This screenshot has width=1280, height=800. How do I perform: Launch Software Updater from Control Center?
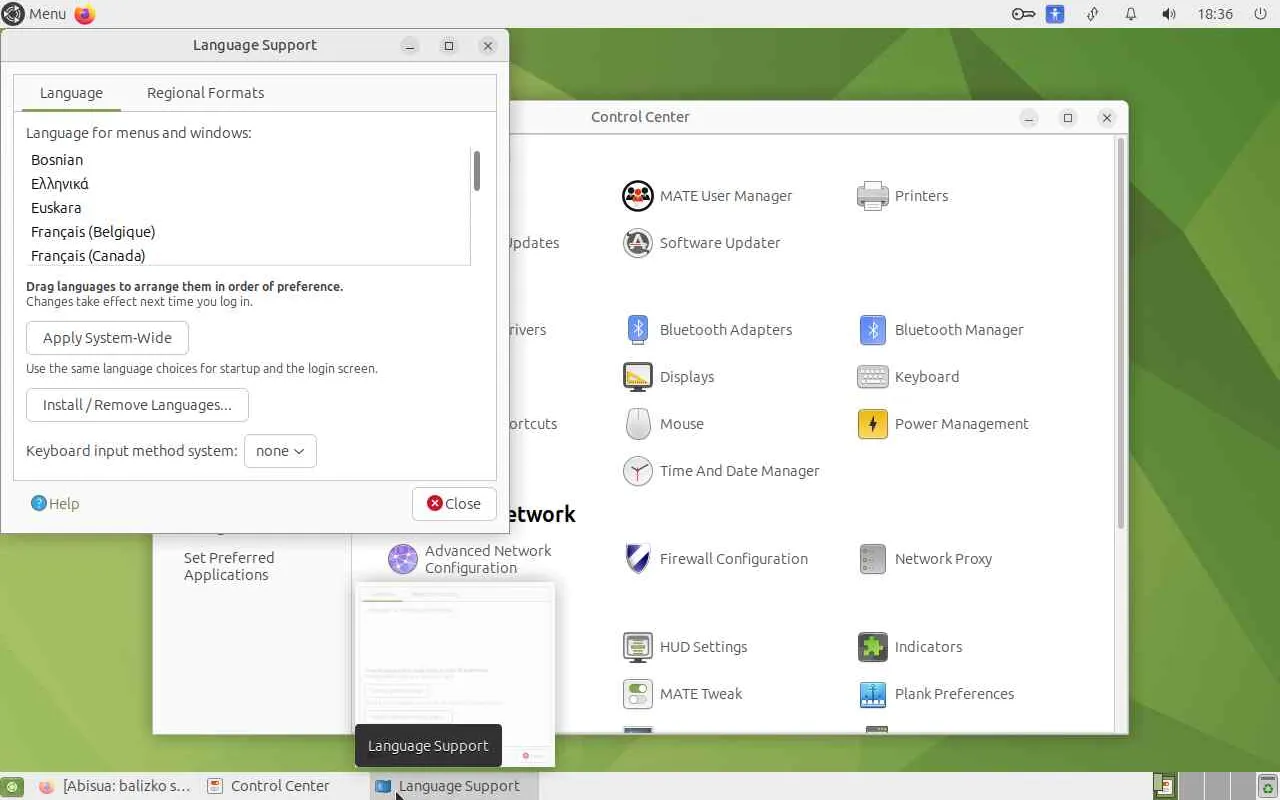click(701, 243)
